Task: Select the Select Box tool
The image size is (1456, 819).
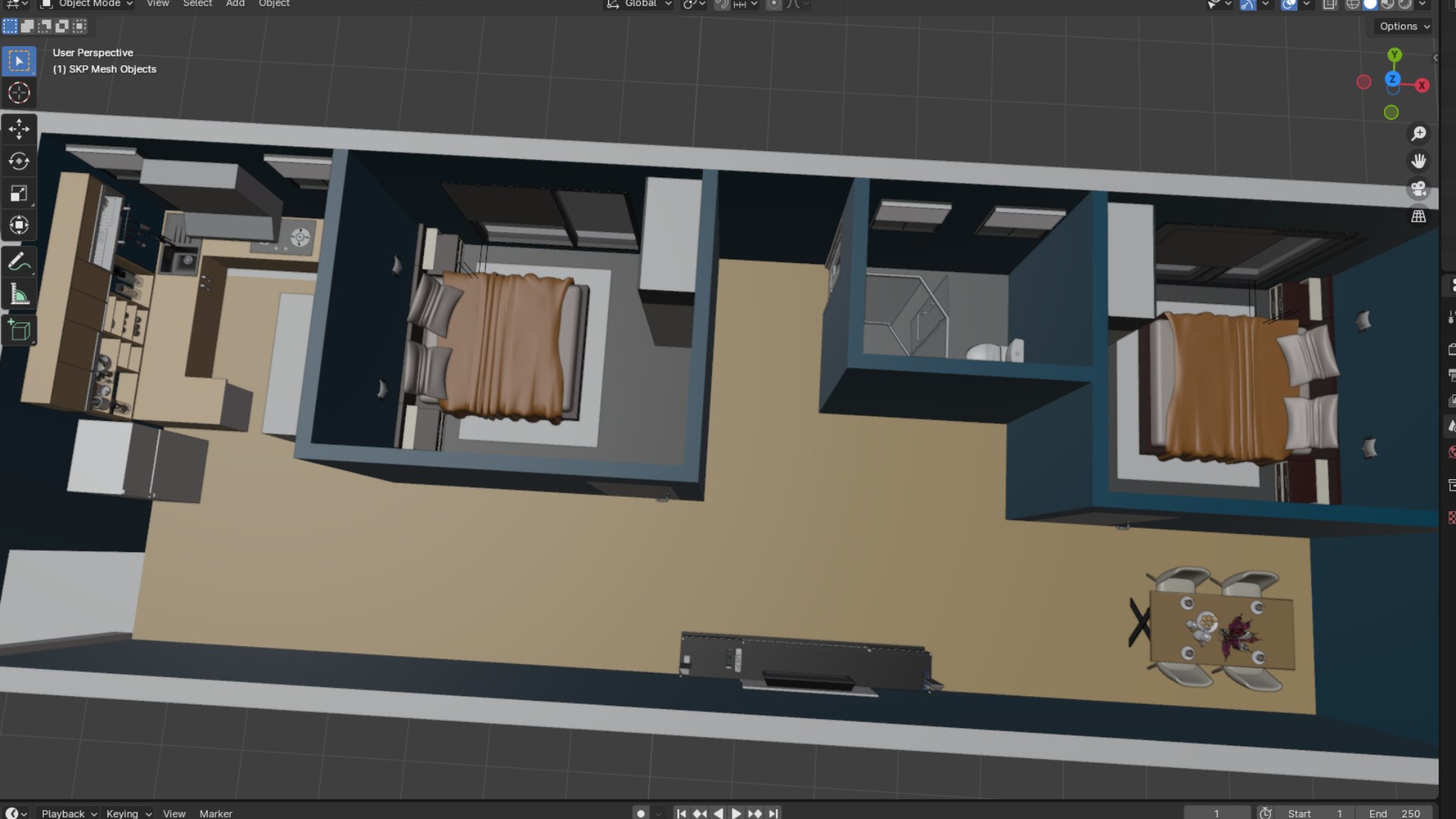Action: tap(19, 61)
